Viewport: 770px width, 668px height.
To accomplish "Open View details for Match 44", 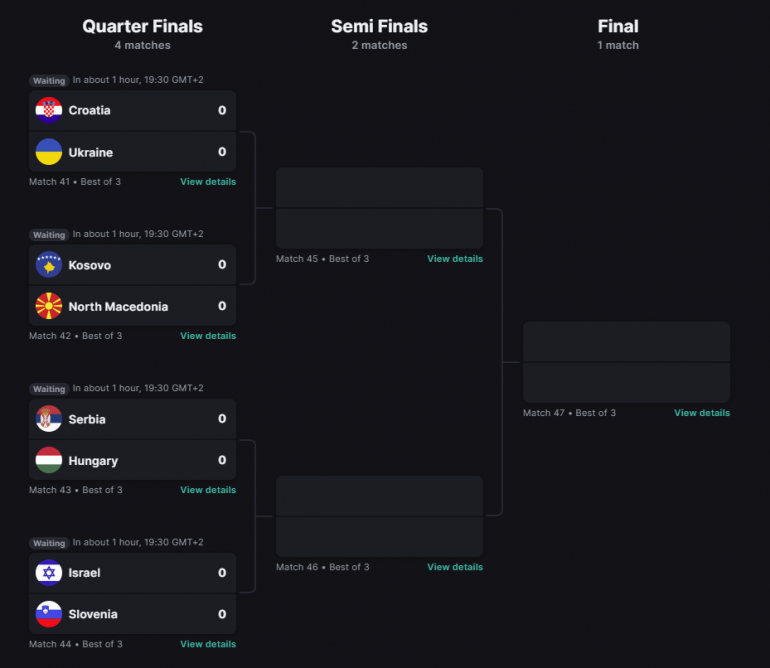I will (208, 644).
